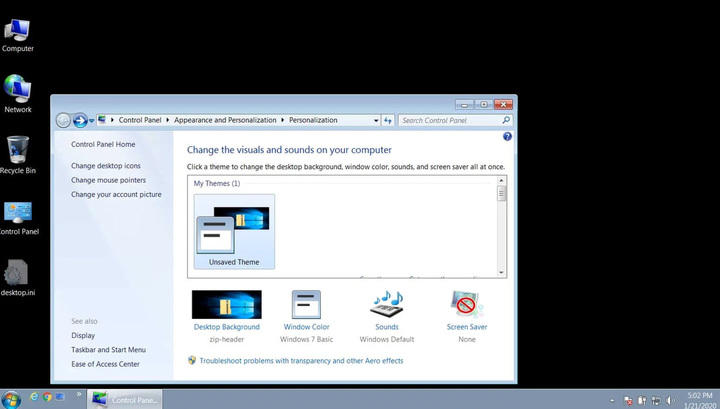The height and width of the screenshot is (409, 720).
Task: Open the blue Help question mark
Action: pyautogui.click(x=507, y=136)
